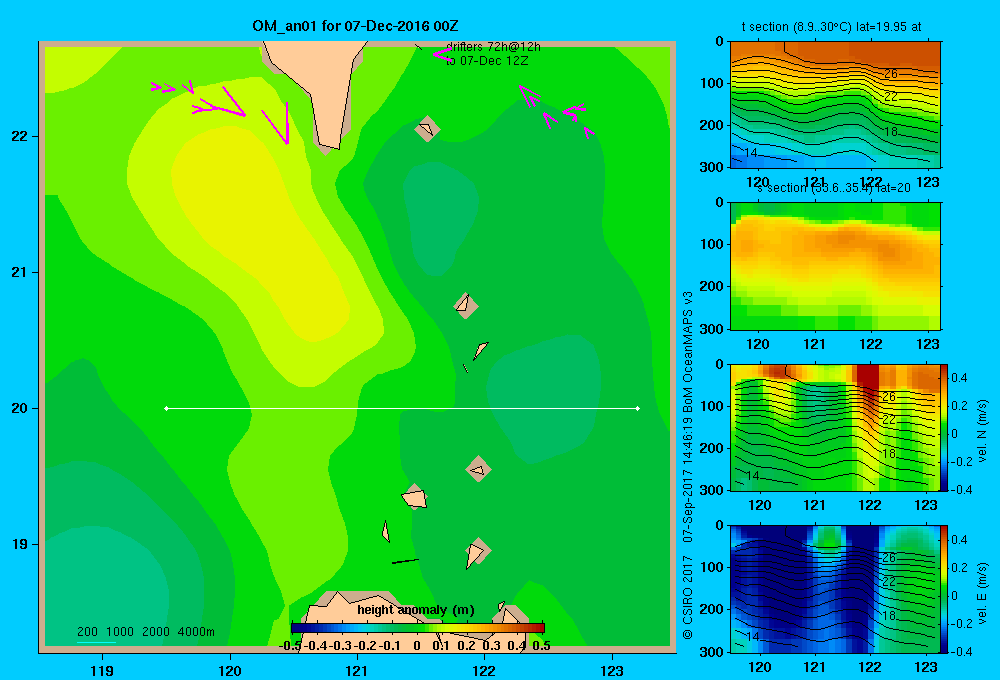Click the 'vel. E (m/s)' axis label
1000x680 pixels.
click(x=982, y=593)
